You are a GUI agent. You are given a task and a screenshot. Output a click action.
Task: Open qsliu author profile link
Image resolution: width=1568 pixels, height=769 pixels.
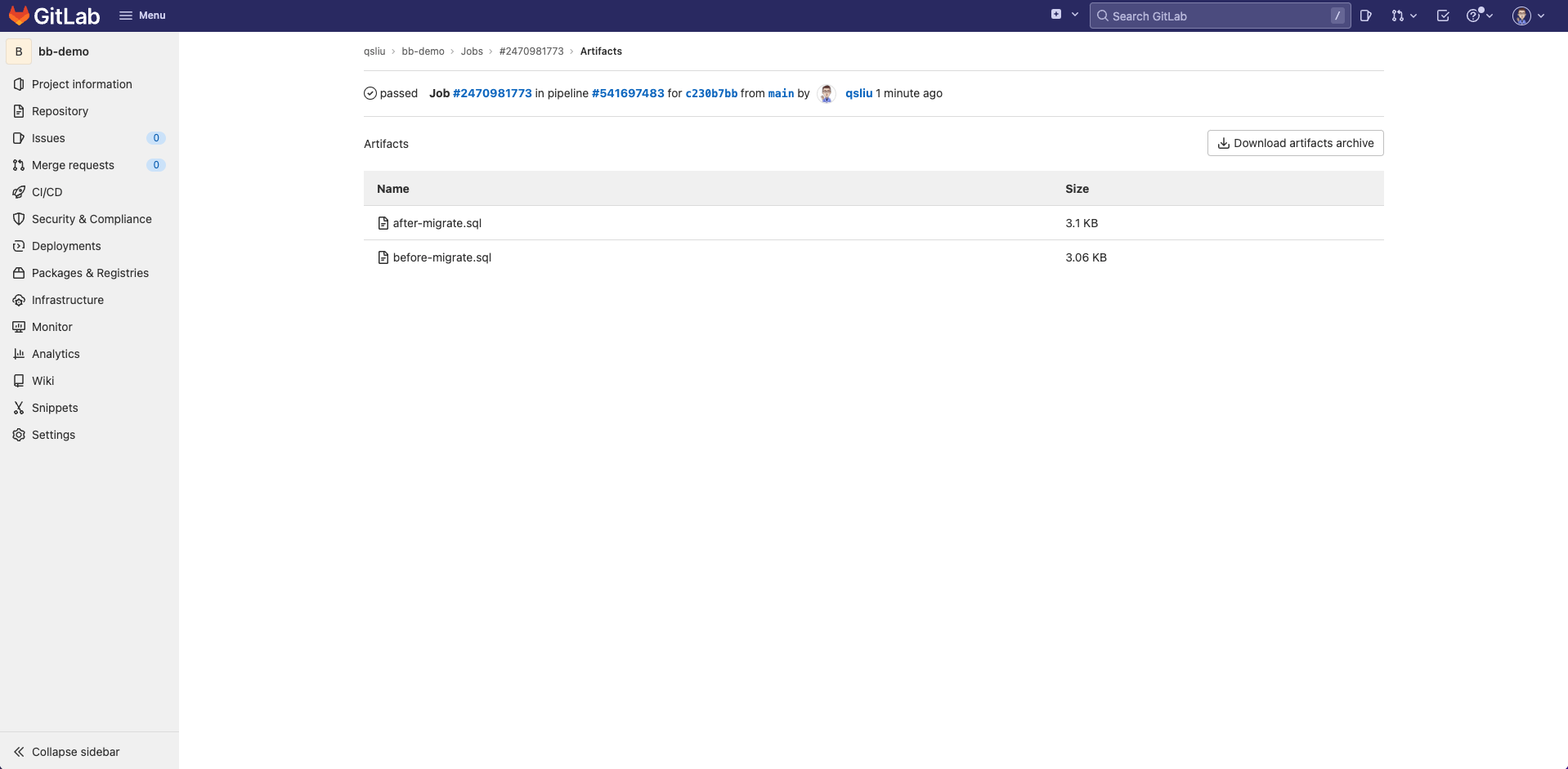click(x=858, y=93)
